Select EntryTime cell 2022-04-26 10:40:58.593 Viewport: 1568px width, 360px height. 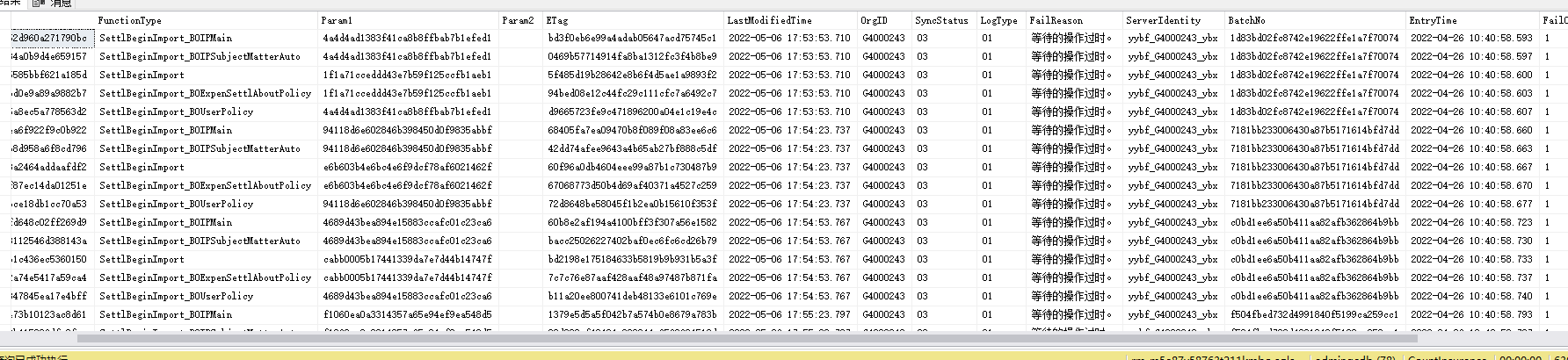pyautogui.click(x=1471, y=39)
